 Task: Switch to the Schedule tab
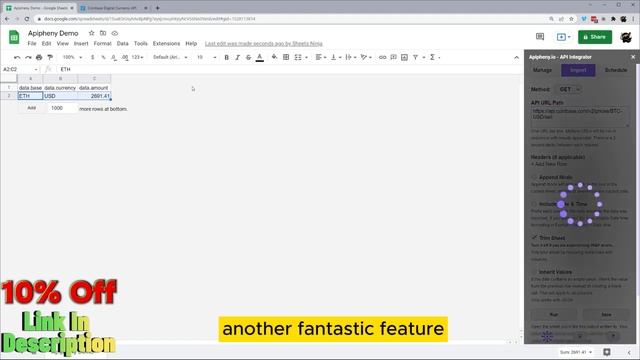click(616, 70)
